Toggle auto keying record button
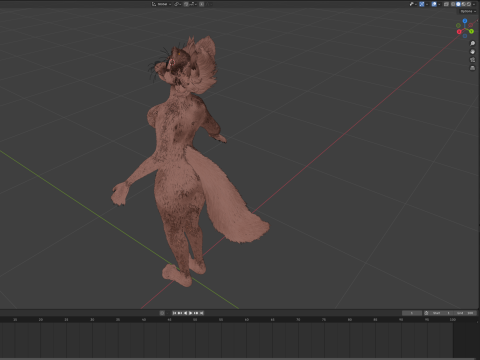This screenshot has height=360, width=480. (162, 313)
